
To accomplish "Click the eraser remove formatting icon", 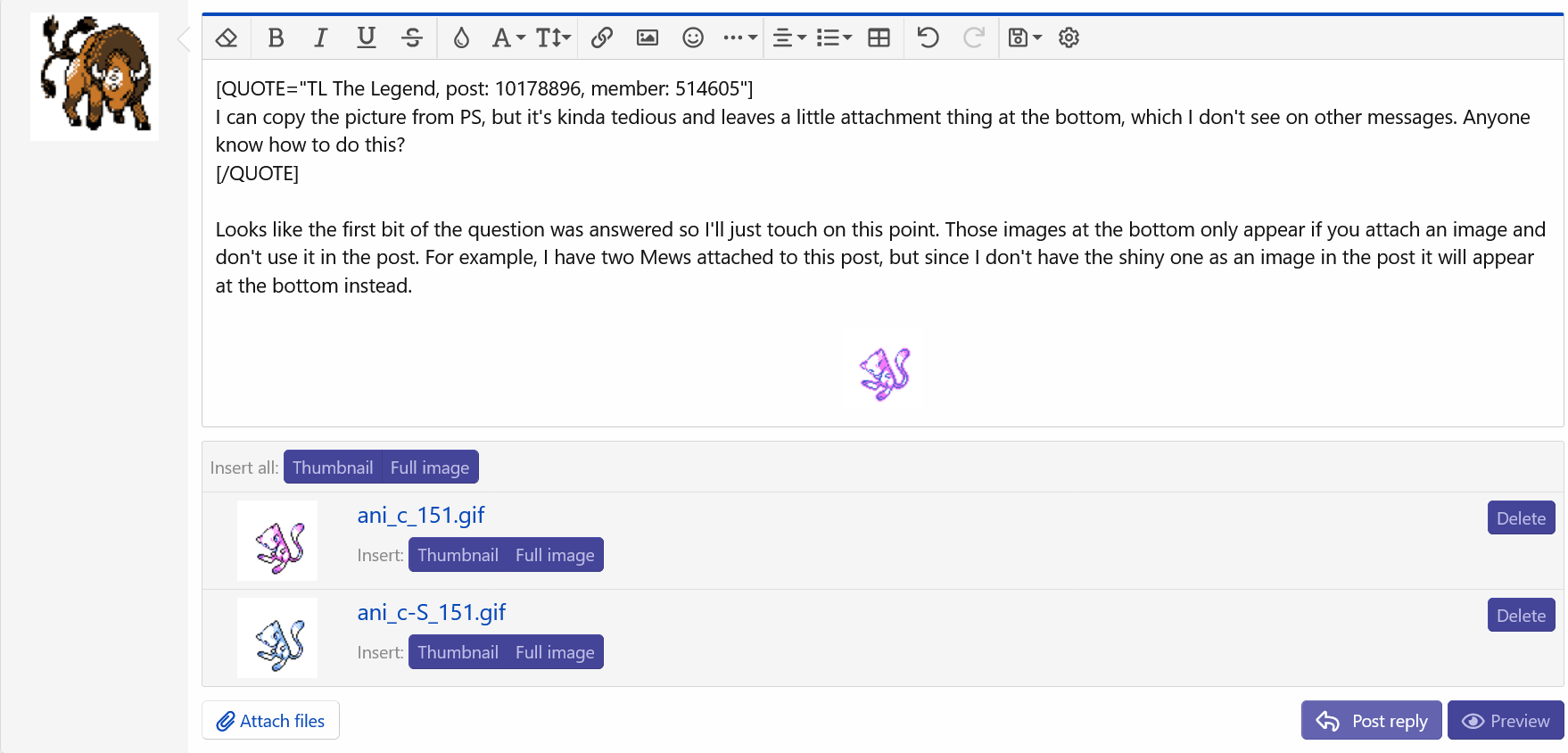I will [227, 37].
